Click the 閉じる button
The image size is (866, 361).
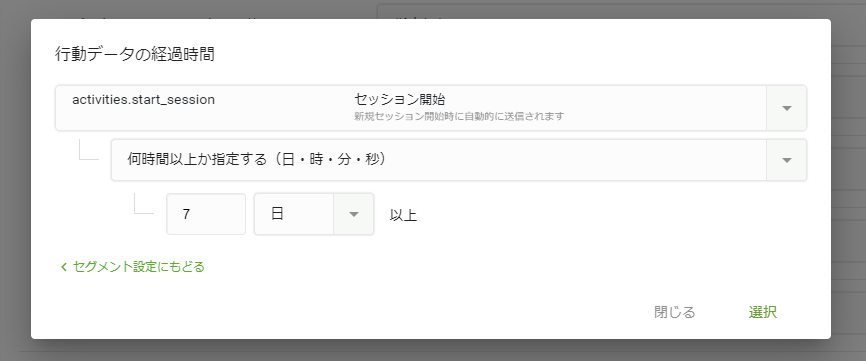pos(674,312)
